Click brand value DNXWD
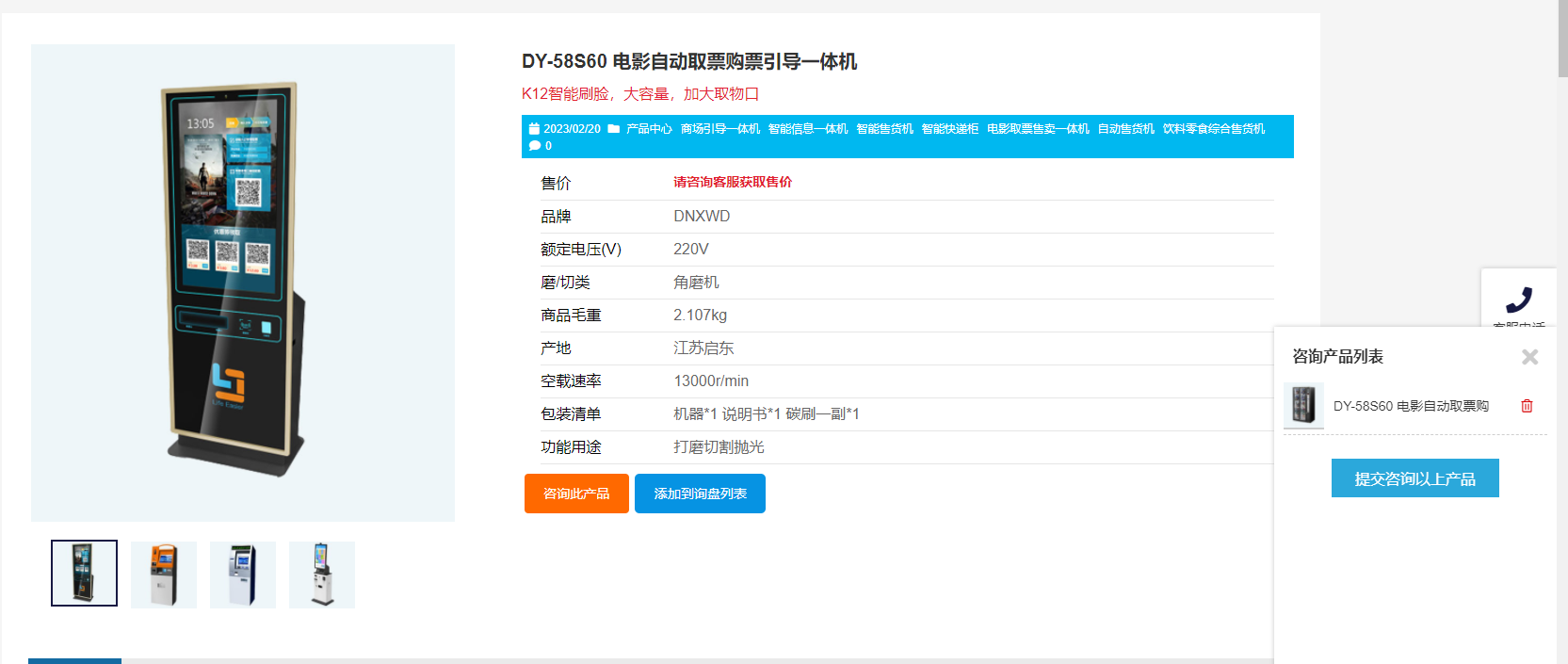The image size is (1568, 664). (x=702, y=217)
